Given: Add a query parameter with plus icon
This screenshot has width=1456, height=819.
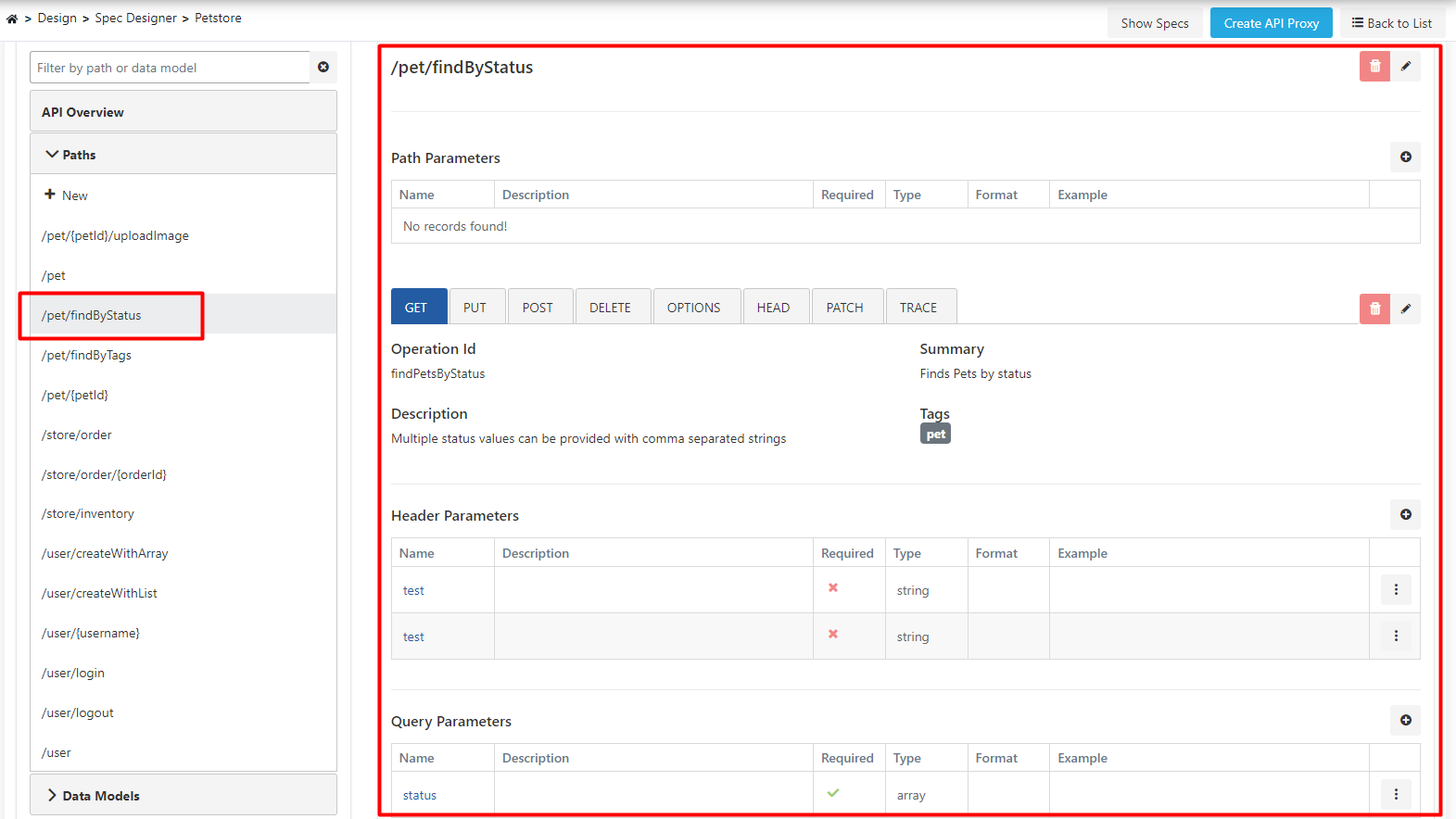Looking at the screenshot, I should [x=1405, y=720].
